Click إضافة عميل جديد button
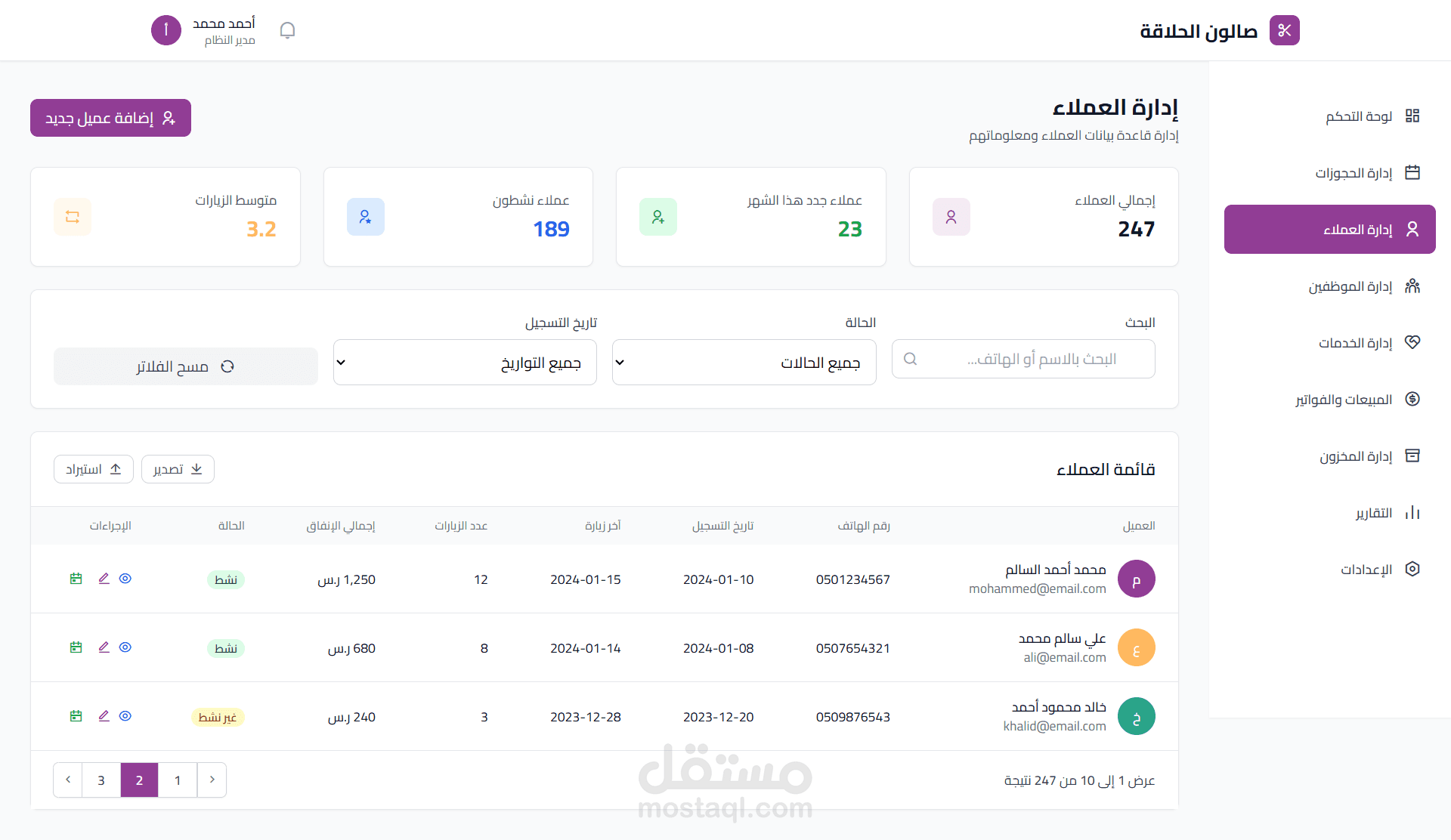 (x=110, y=118)
